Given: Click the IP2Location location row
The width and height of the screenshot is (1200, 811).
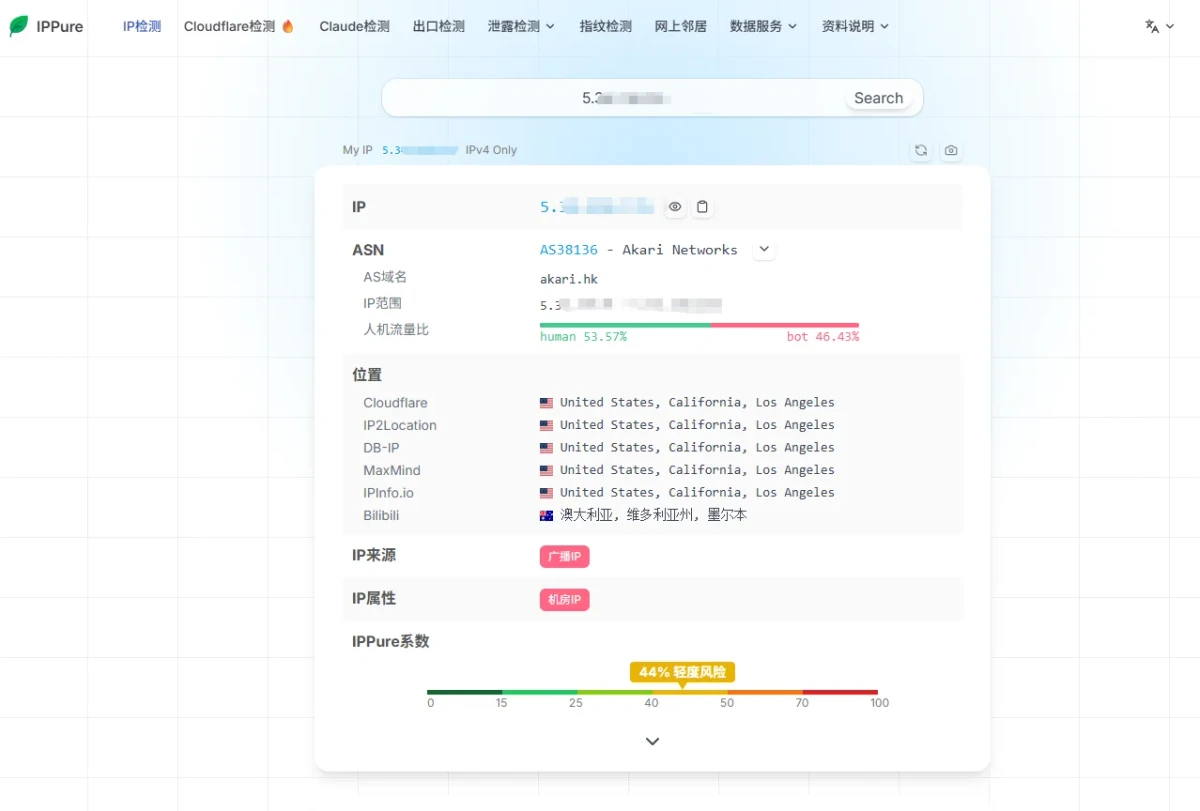Looking at the screenshot, I should [652, 425].
